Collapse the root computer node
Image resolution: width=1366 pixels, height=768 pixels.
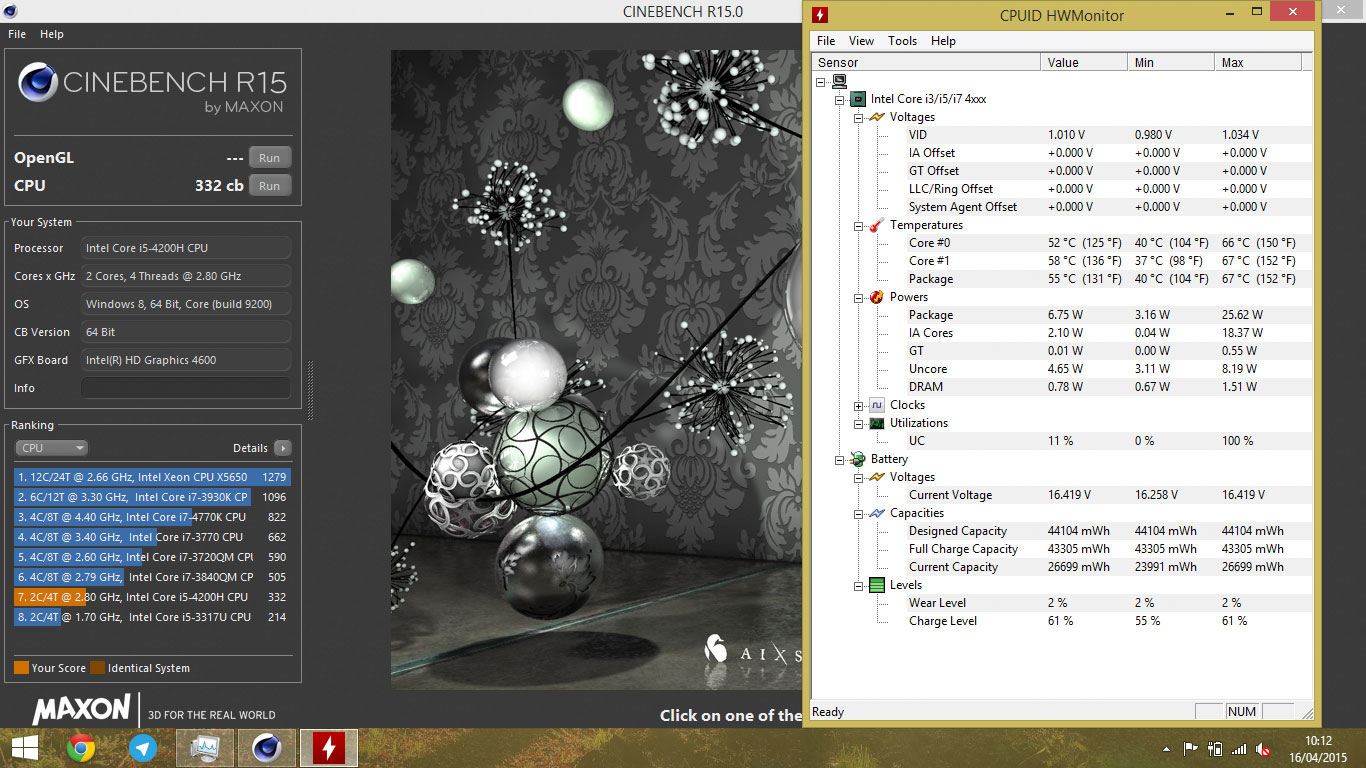[821, 81]
